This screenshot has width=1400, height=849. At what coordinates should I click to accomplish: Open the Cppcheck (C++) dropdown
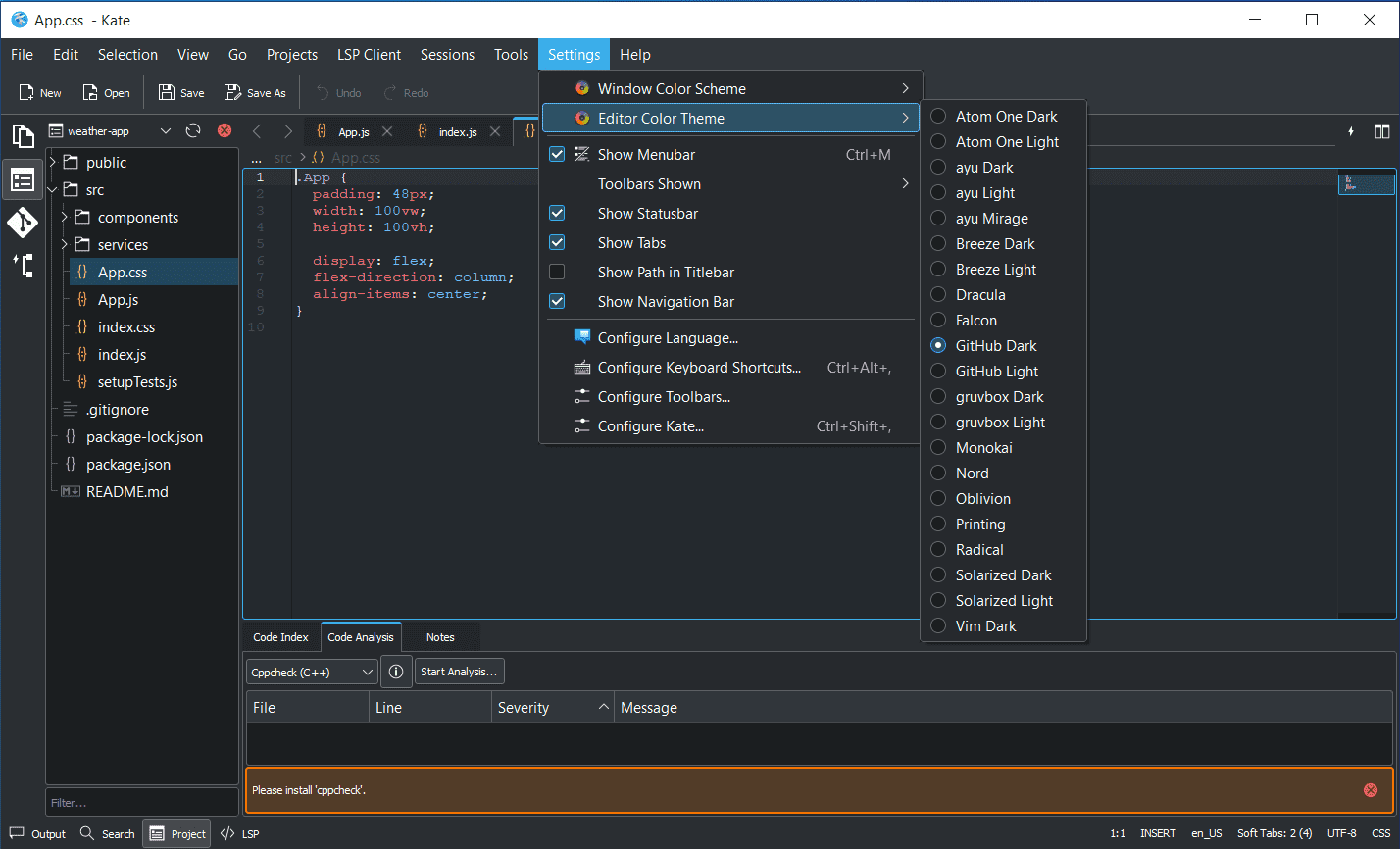coord(312,672)
